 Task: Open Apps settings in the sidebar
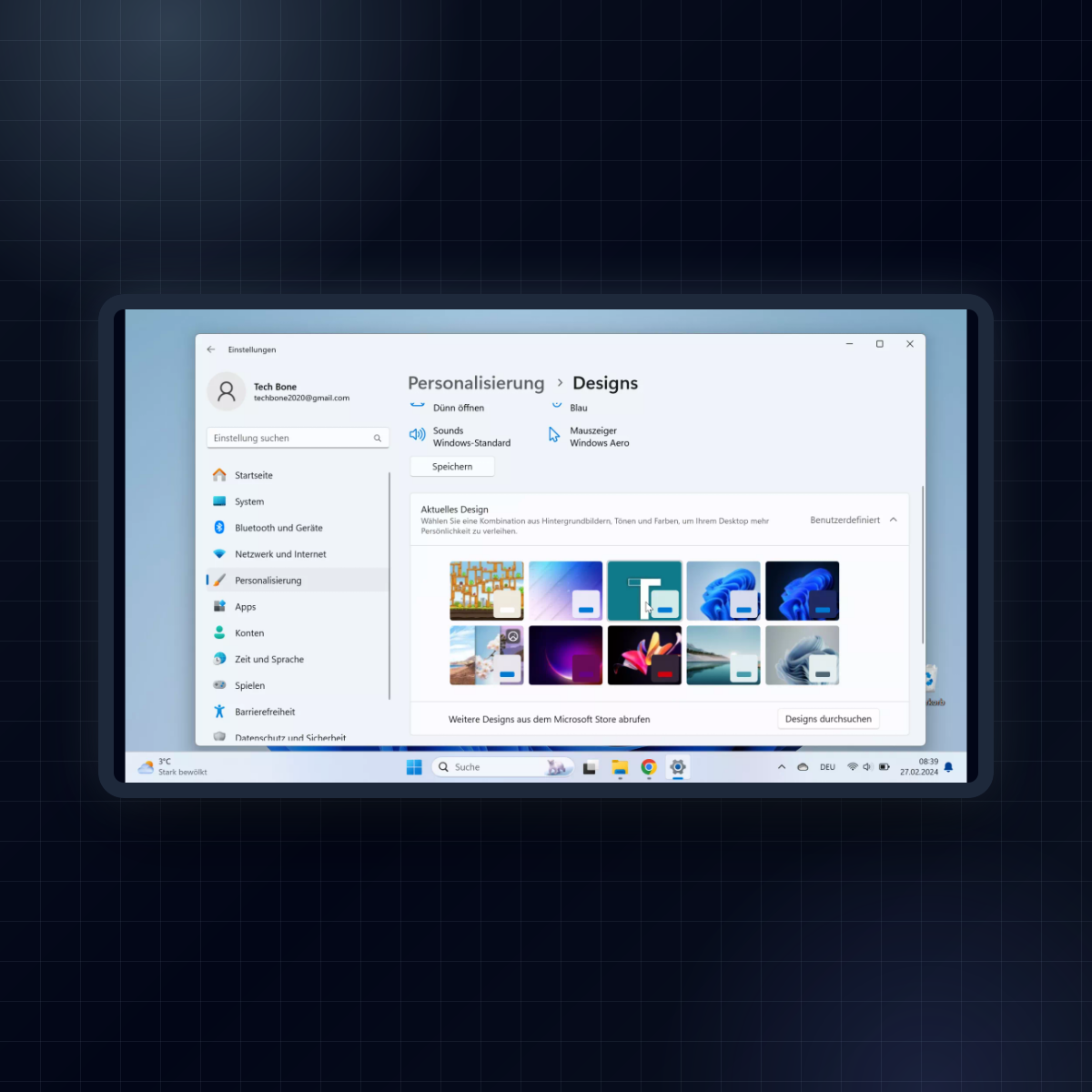click(298, 607)
